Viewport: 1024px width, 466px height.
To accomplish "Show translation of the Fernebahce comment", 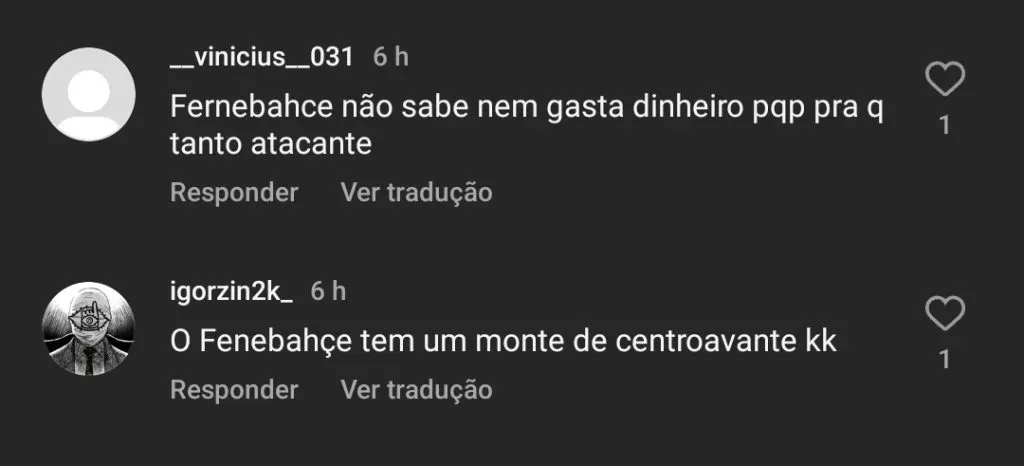I will coord(416,192).
